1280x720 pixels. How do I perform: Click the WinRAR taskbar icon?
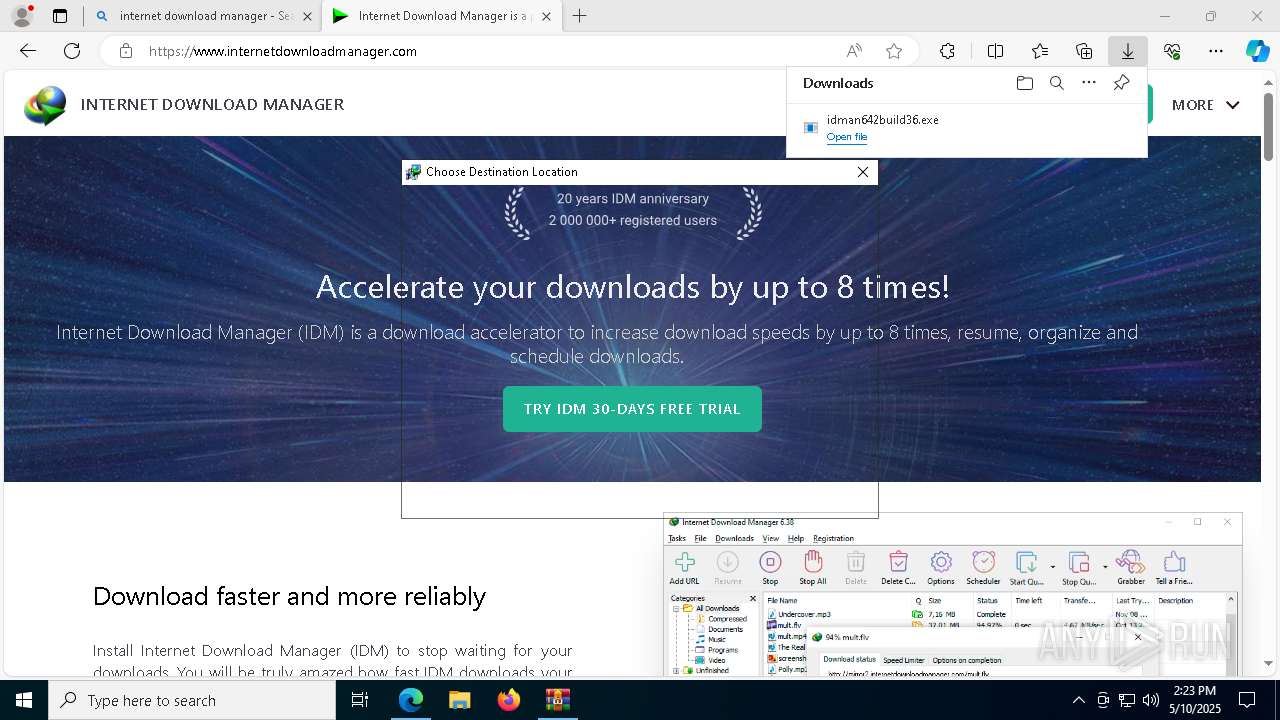(557, 700)
